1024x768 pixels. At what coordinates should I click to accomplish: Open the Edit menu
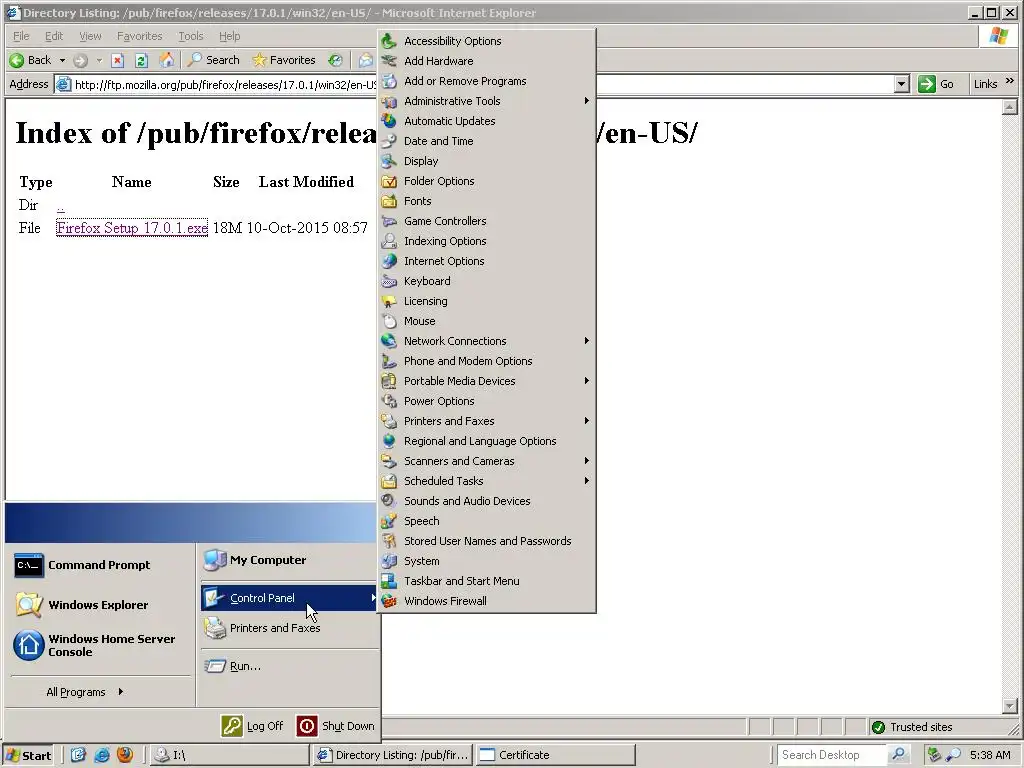(x=54, y=36)
